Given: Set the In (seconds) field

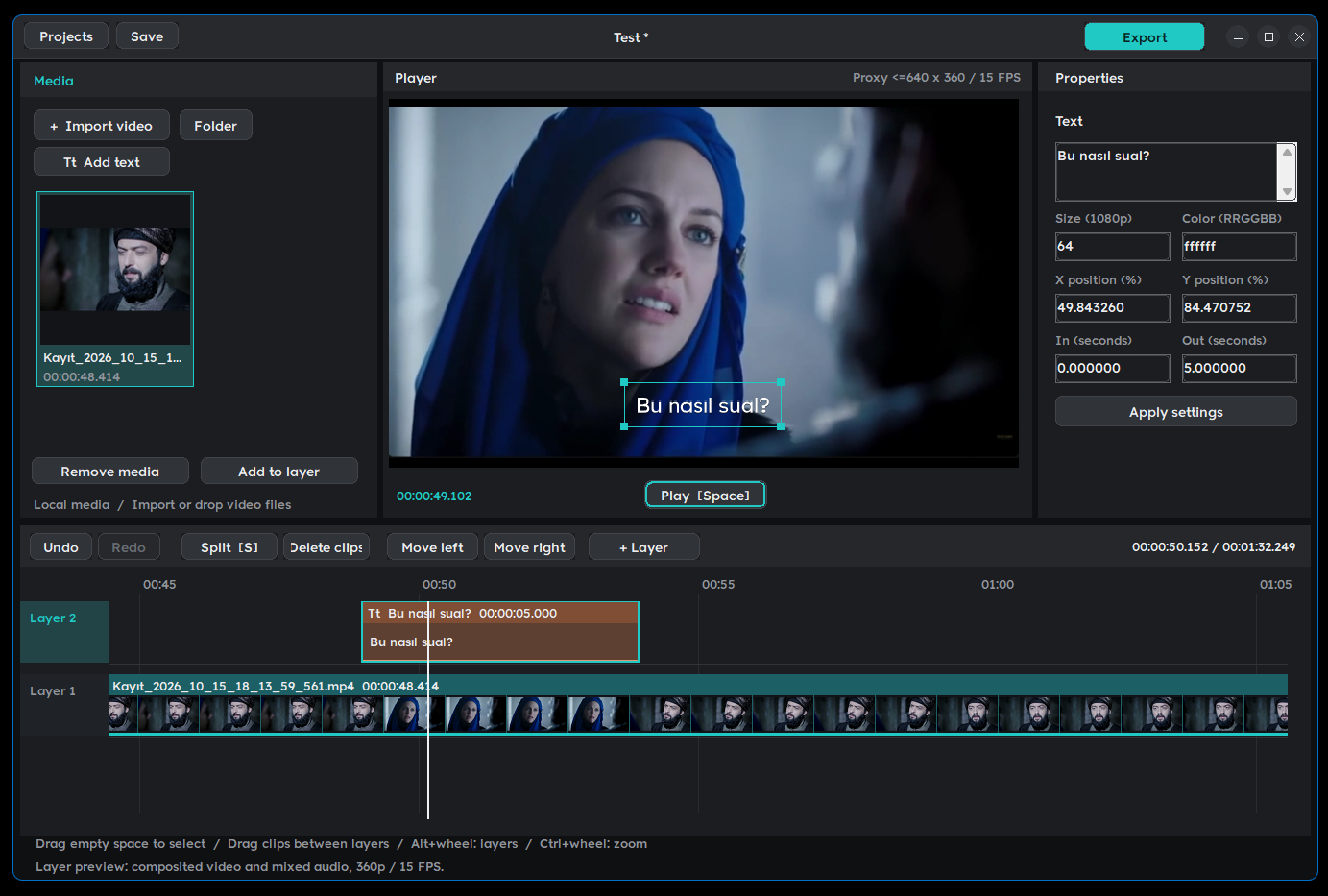Looking at the screenshot, I should pyautogui.click(x=1113, y=369).
